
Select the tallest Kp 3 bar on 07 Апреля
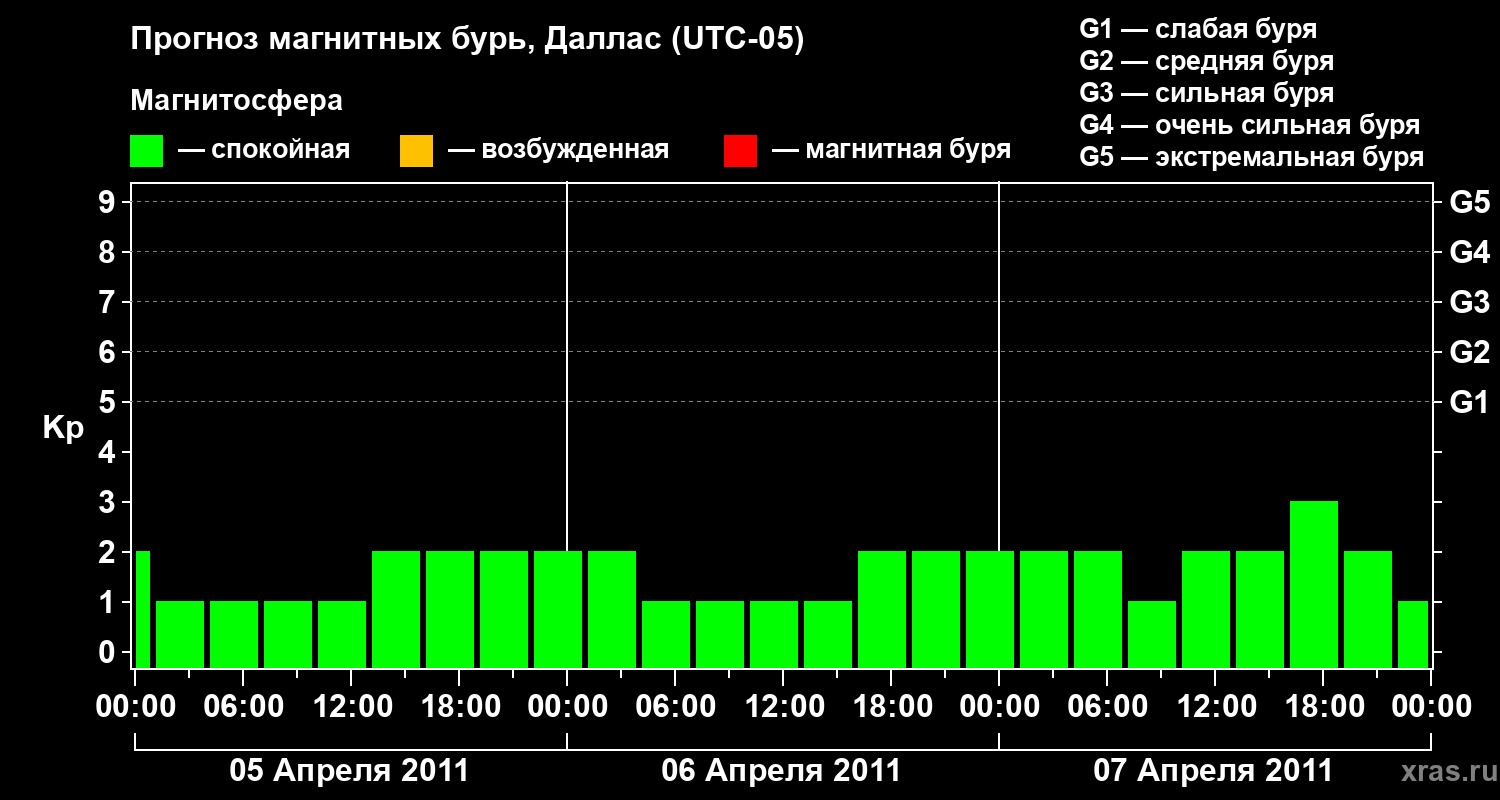pyautogui.click(x=1314, y=584)
